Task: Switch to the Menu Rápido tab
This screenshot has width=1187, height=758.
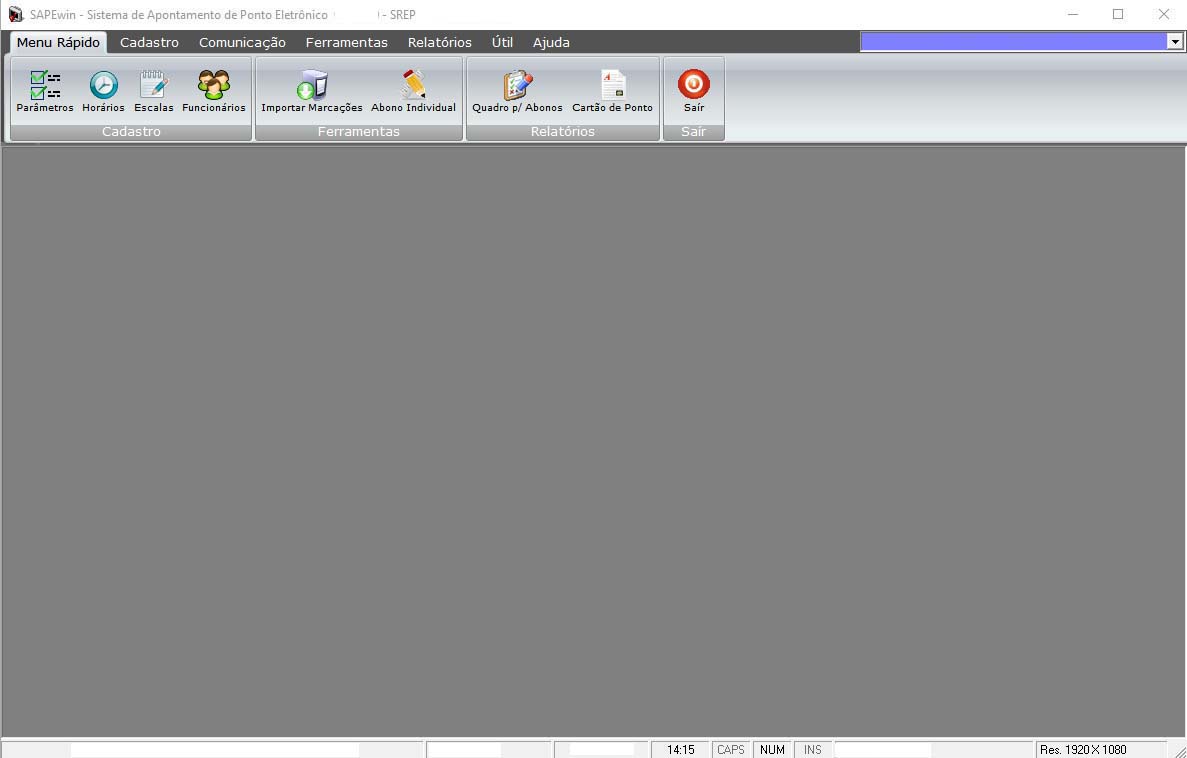Action: pos(58,42)
